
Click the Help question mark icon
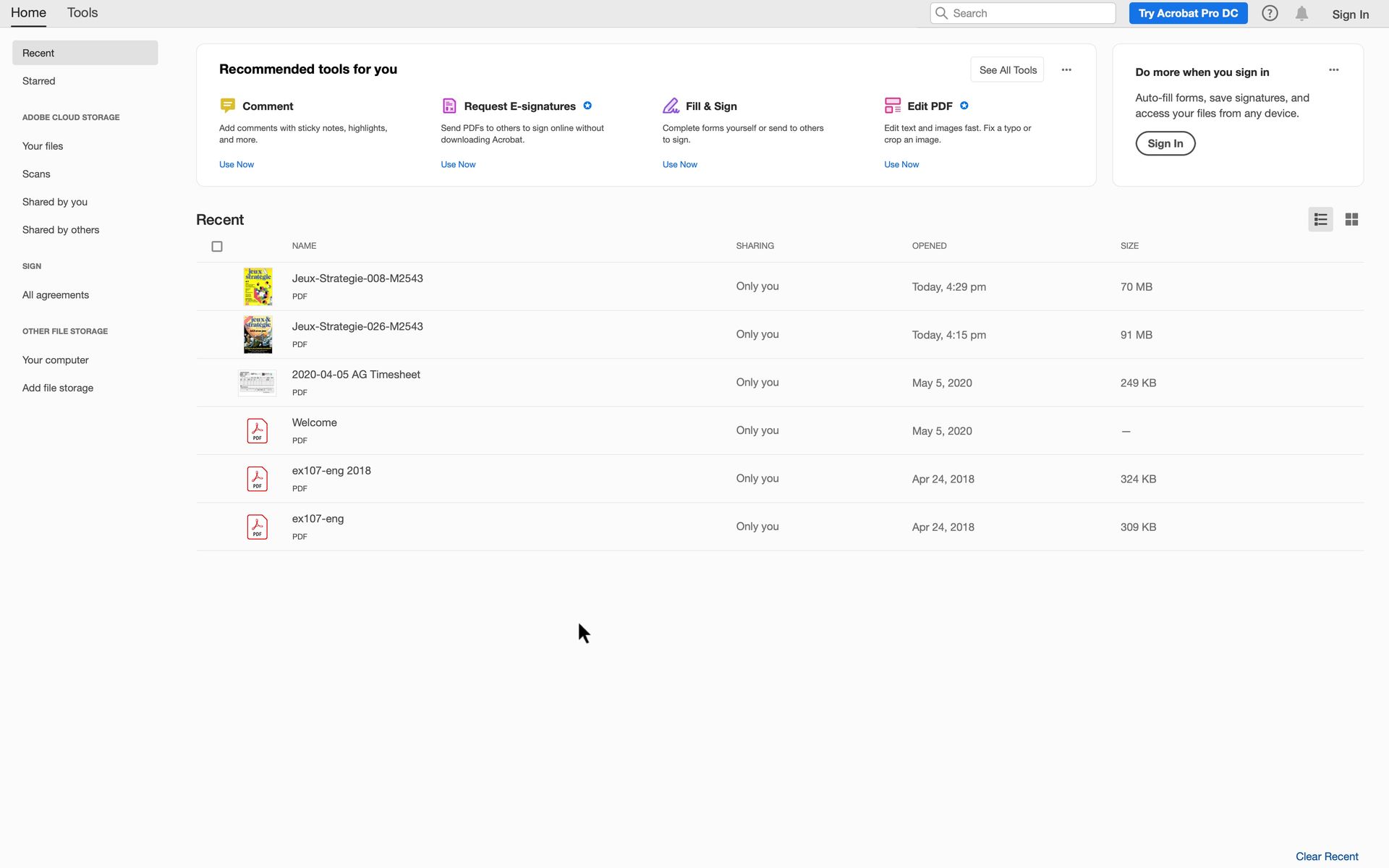[x=1270, y=13]
